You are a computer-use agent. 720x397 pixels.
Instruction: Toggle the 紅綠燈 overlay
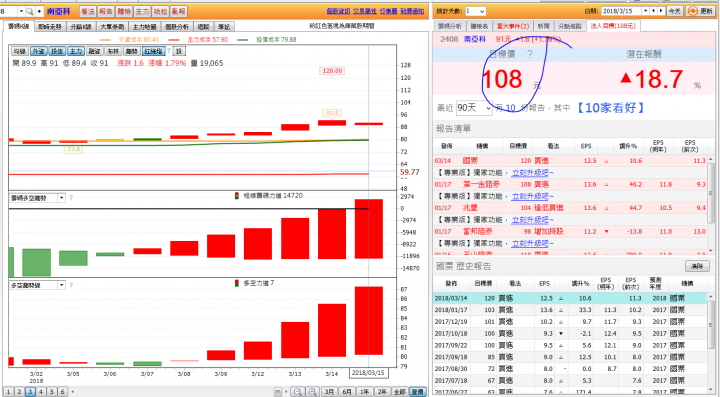coord(153,51)
